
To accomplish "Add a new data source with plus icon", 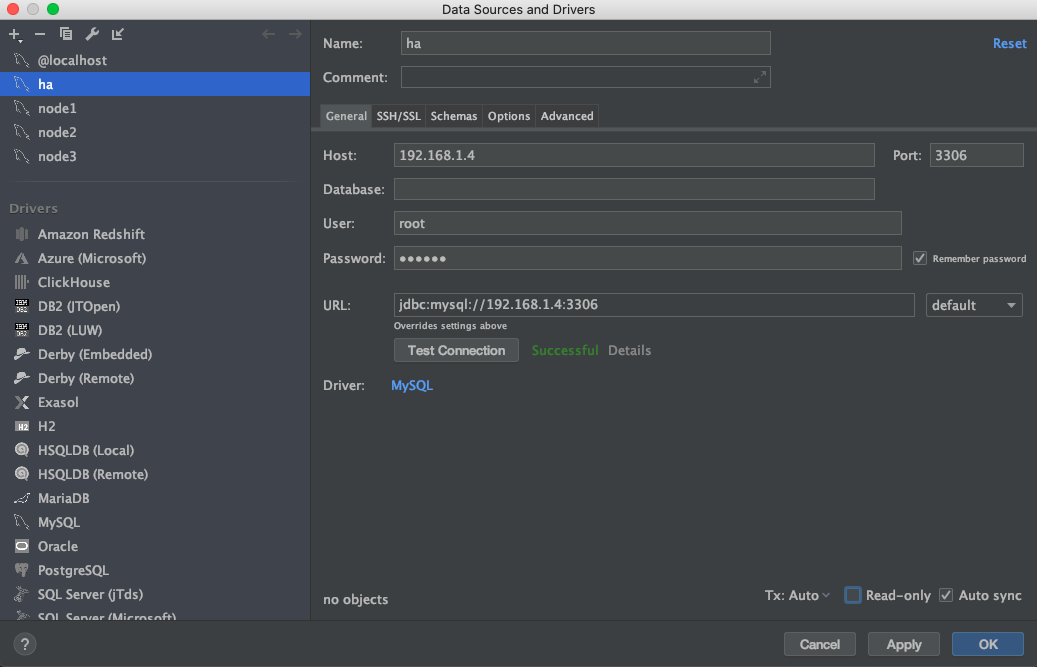I will (x=15, y=34).
